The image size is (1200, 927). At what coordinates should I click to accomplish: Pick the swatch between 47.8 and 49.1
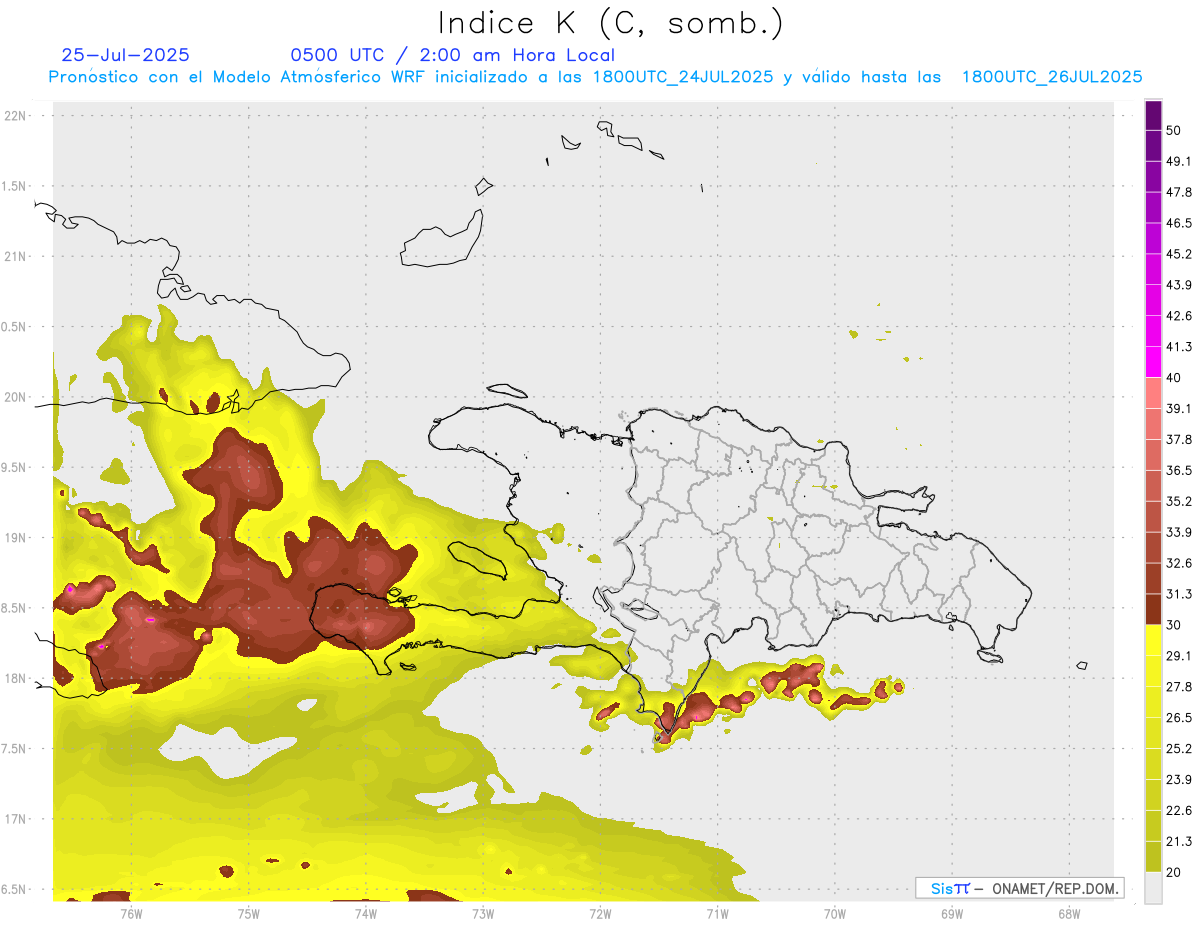tap(1153, 177)
